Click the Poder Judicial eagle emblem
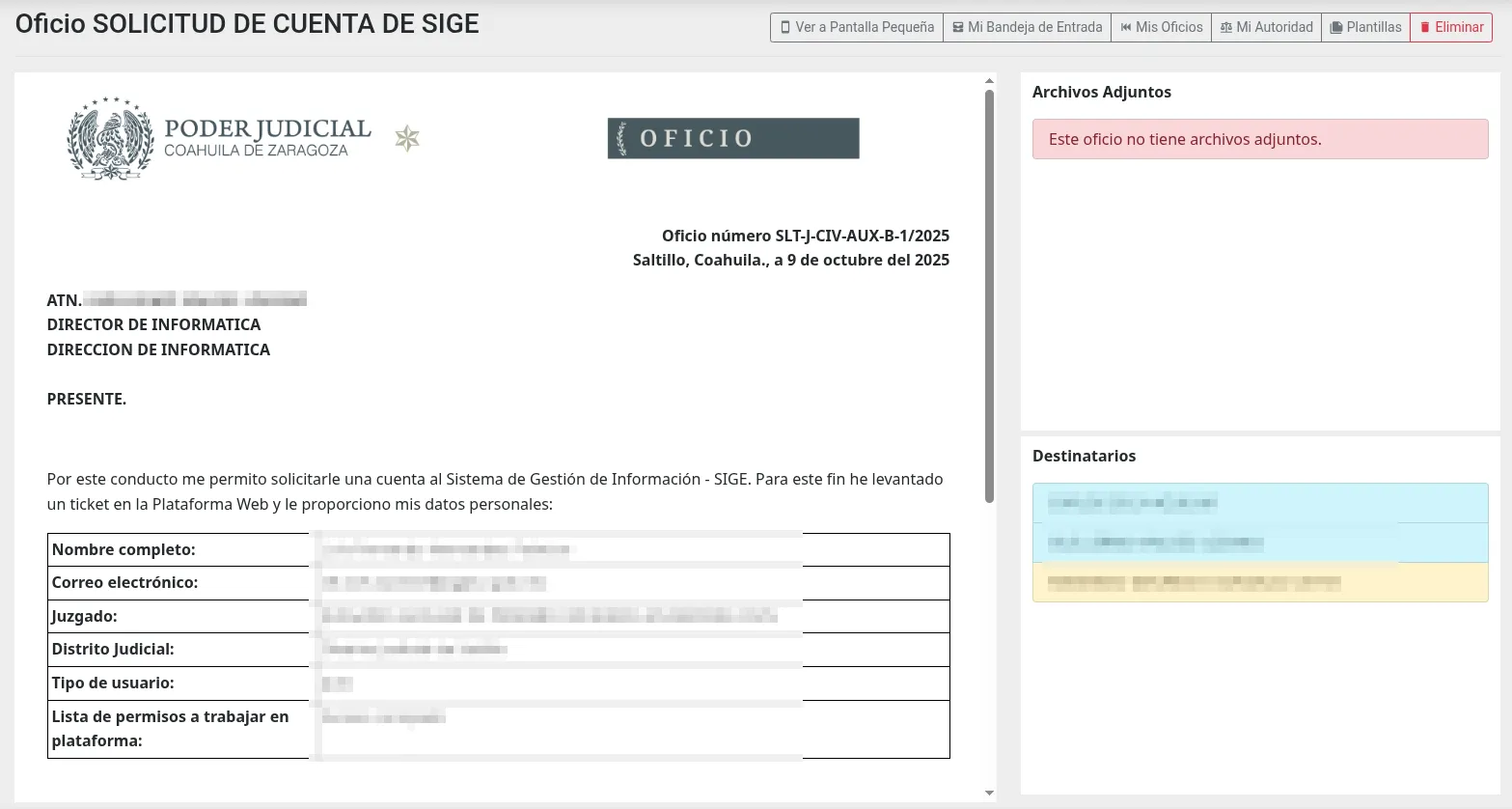1512x809 pixels. pos(110,138)
